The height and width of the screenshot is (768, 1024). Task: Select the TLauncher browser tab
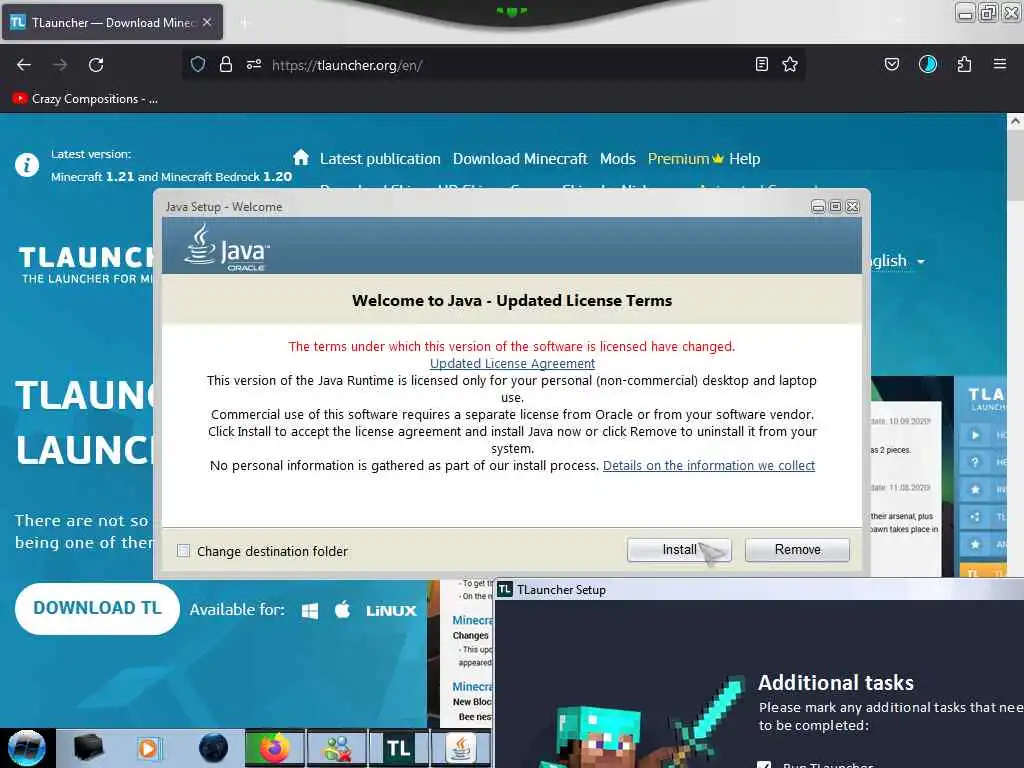tap(112, 22)
